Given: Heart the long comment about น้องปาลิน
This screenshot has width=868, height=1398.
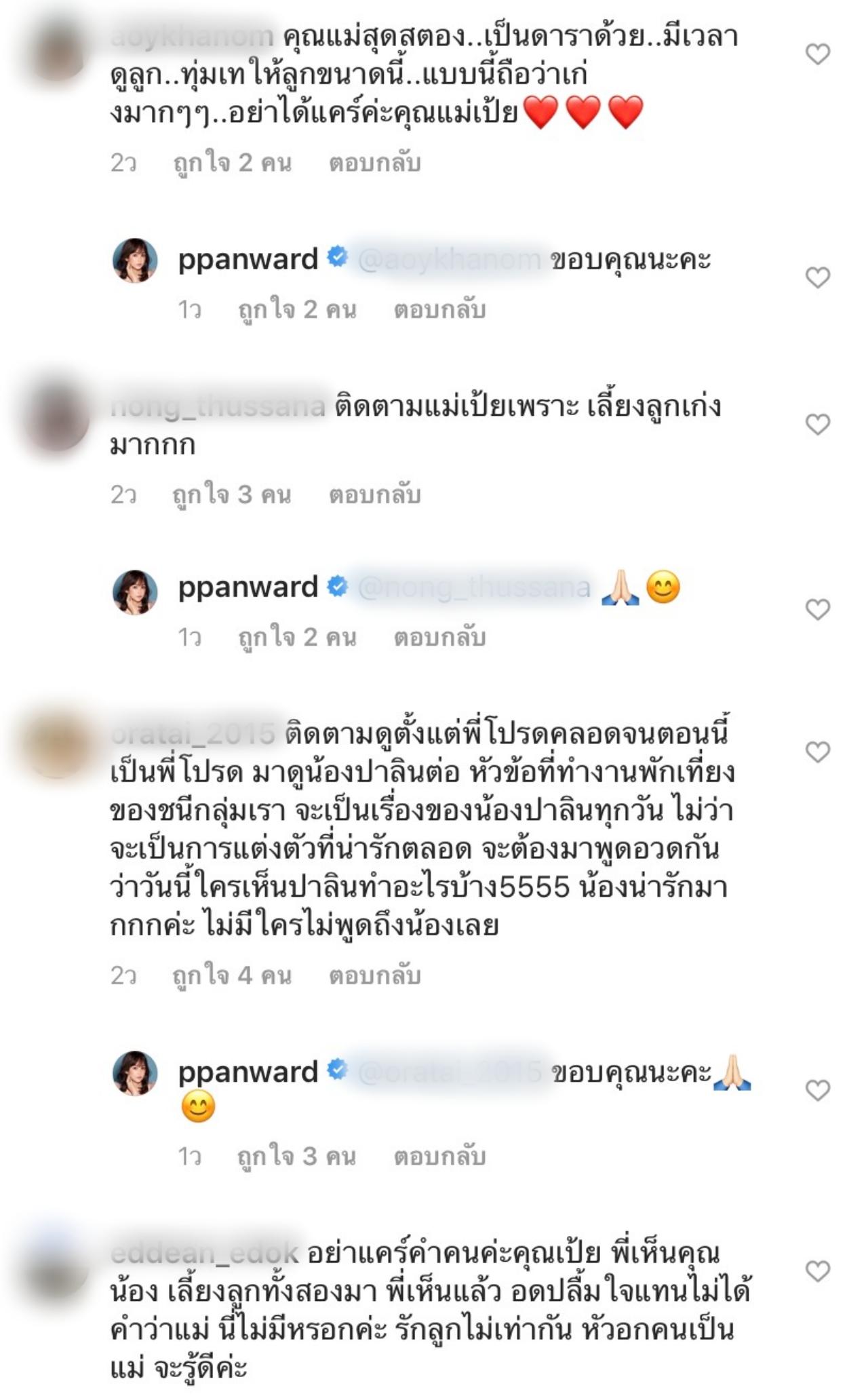Looking at the screenshot, I should pos(818,752).
